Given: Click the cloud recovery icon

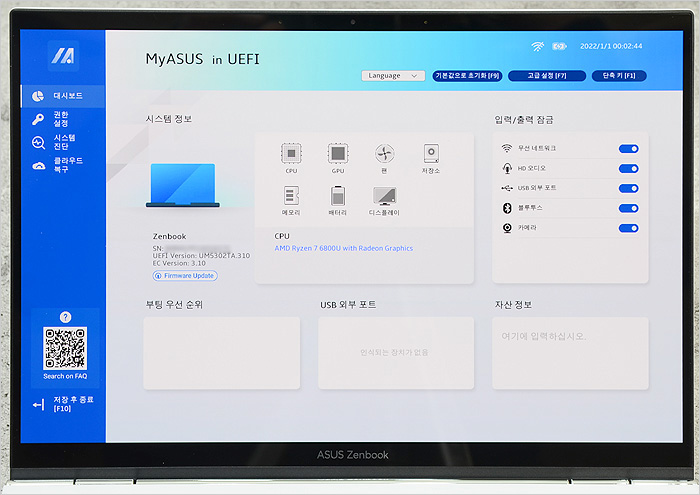Looking at the screenshot, I should [39, 166].
